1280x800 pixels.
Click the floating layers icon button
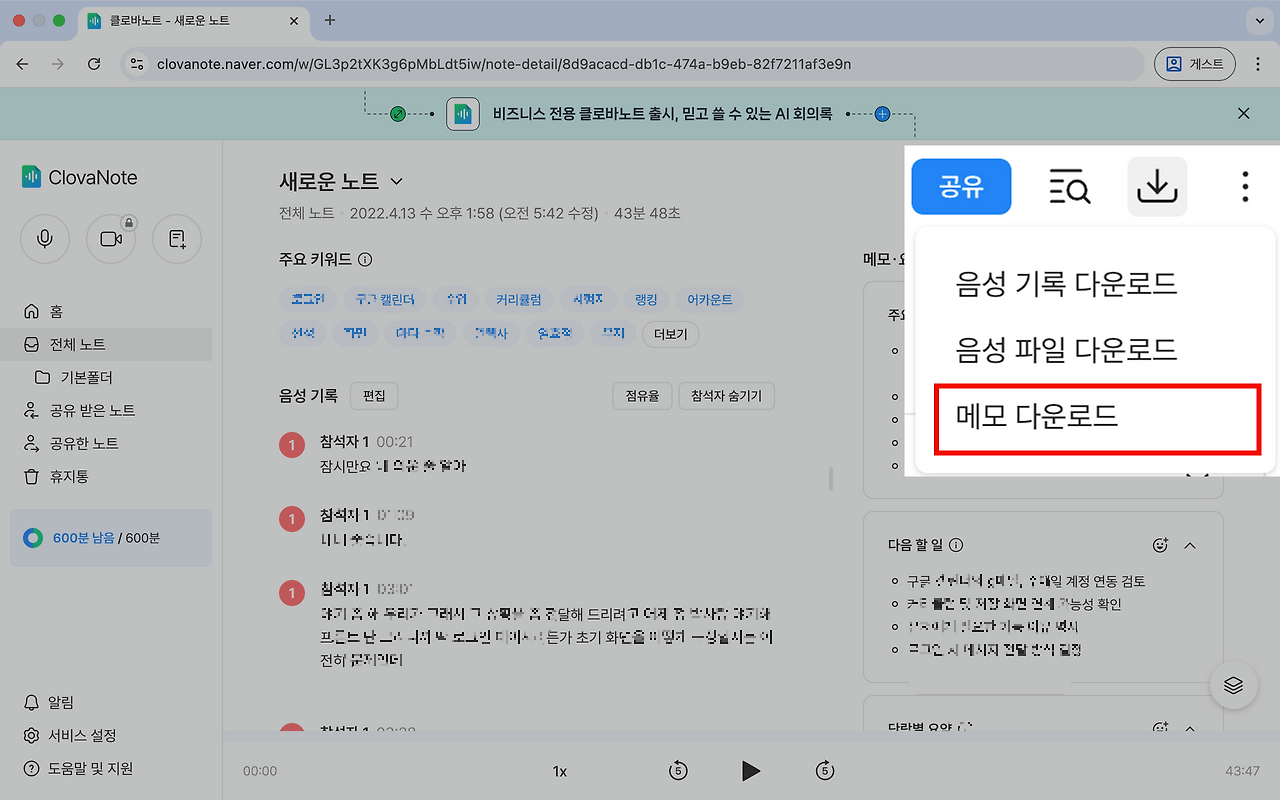coord(1233,685)
